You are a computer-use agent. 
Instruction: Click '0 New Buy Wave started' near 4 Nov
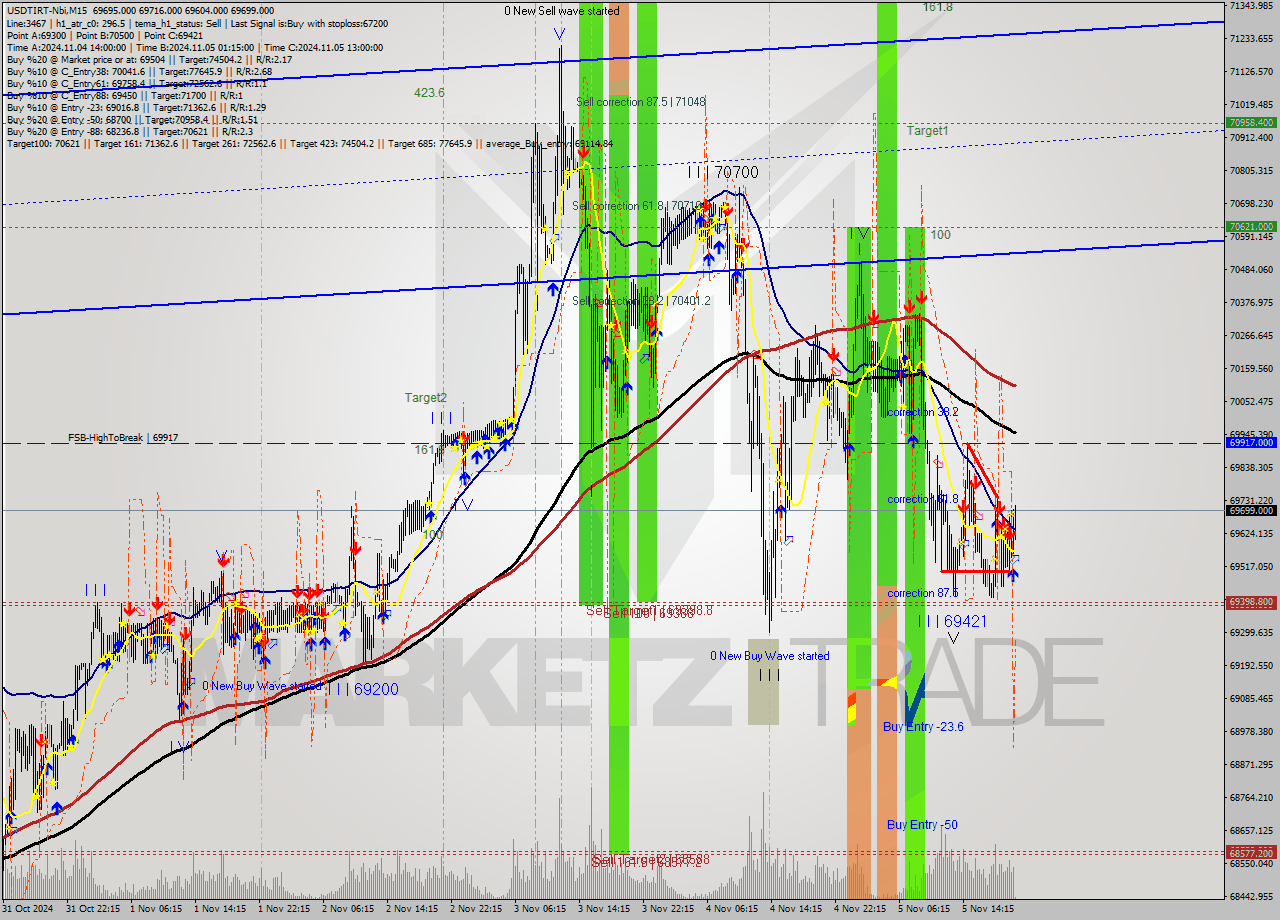[x=770, y=656]
